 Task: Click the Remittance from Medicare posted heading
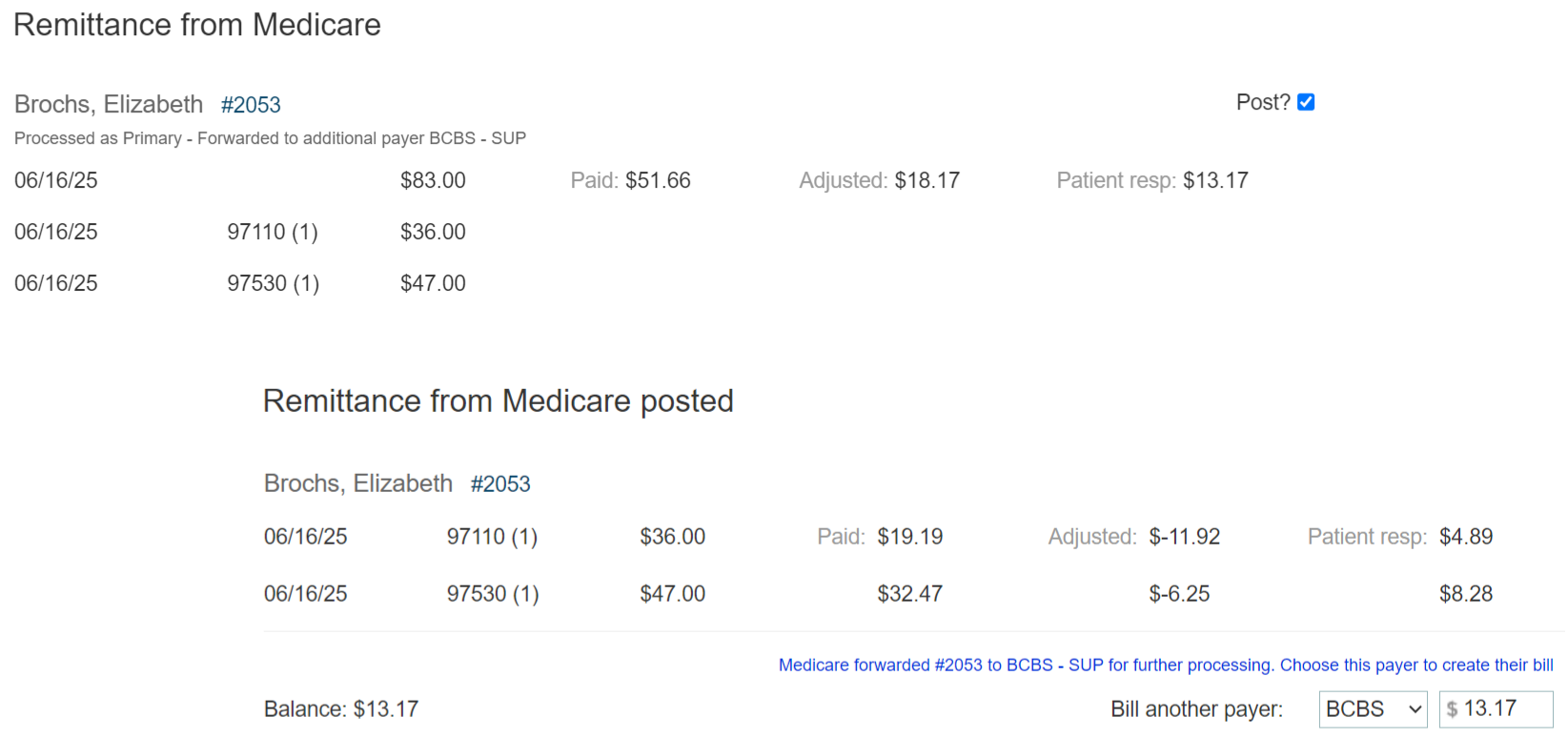(x=498, y=401)
